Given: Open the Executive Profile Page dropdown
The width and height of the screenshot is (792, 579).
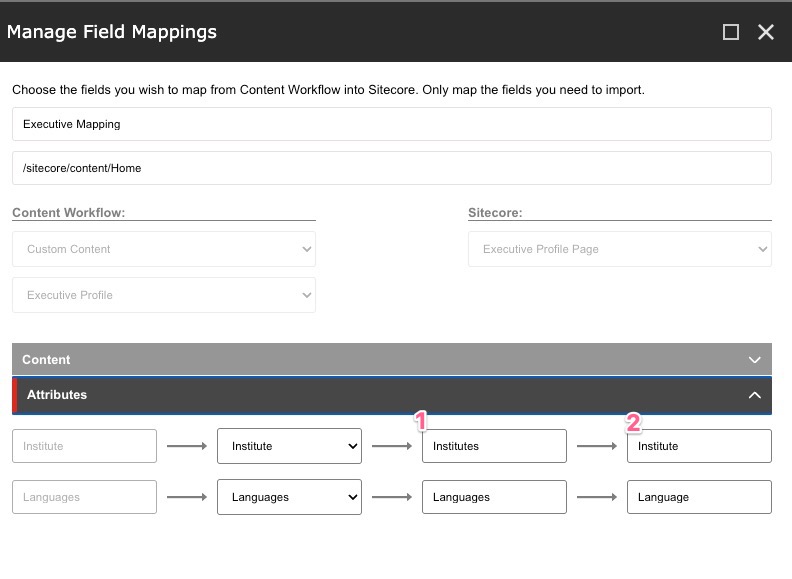Looking at the screenshot, I should [620, 249].
